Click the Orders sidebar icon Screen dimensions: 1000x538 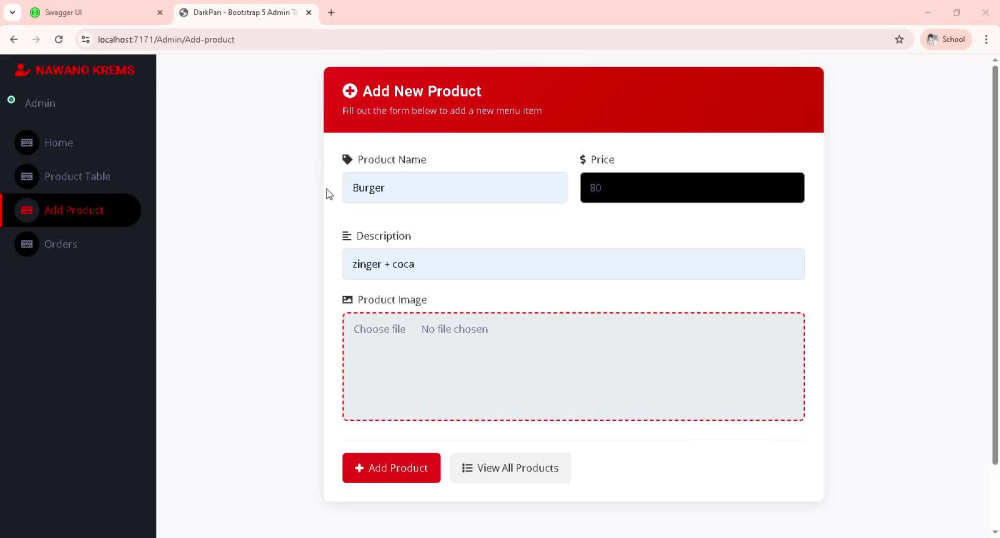coord(27,244)
